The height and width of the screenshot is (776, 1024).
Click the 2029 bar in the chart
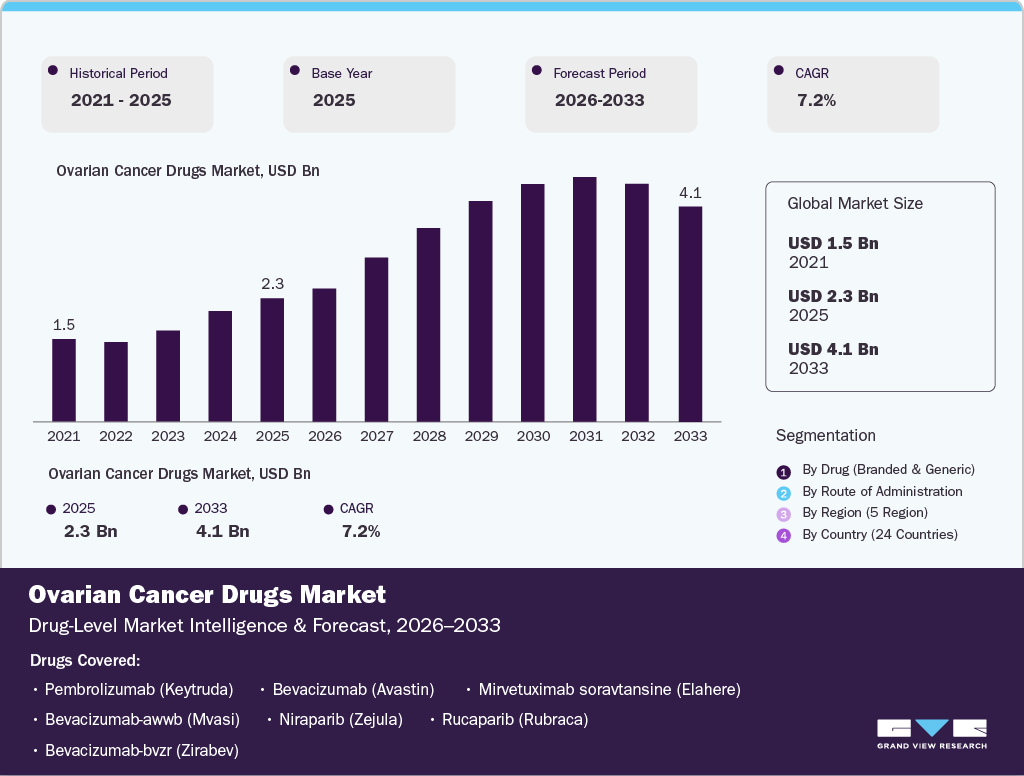481,311
